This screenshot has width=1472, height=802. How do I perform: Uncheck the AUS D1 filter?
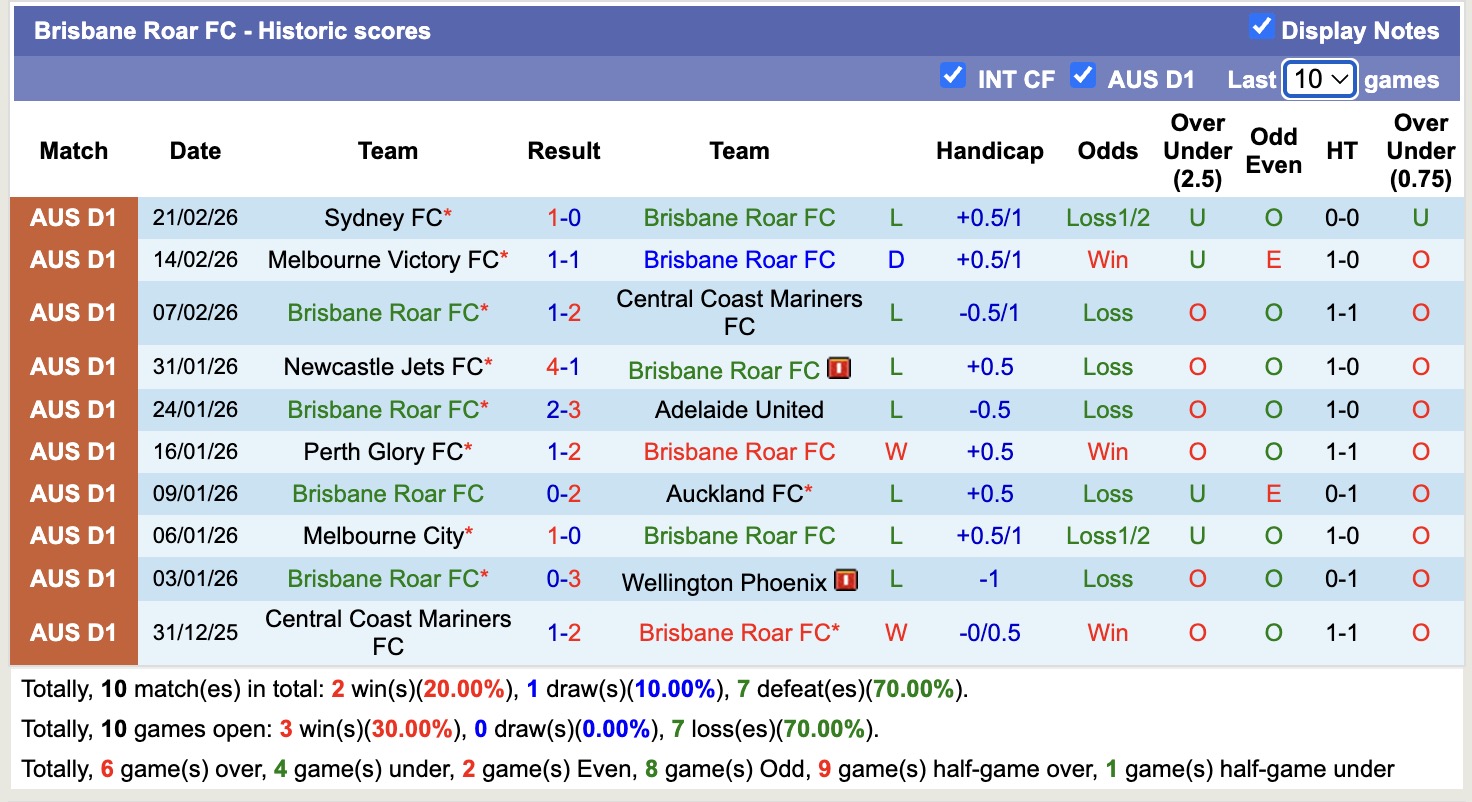coord(1083,76)
